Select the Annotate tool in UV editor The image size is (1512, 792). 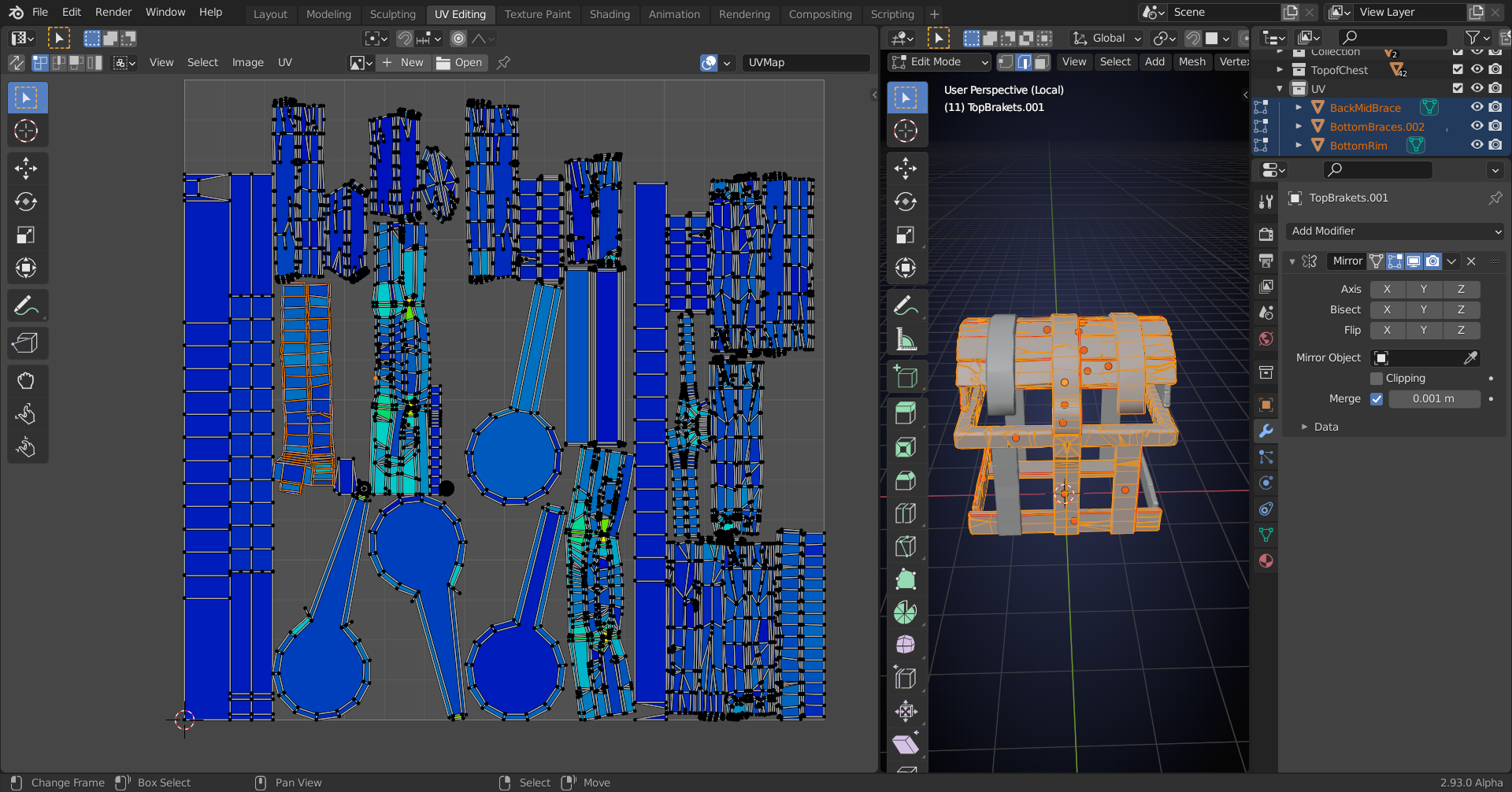(x=26, y=305)
